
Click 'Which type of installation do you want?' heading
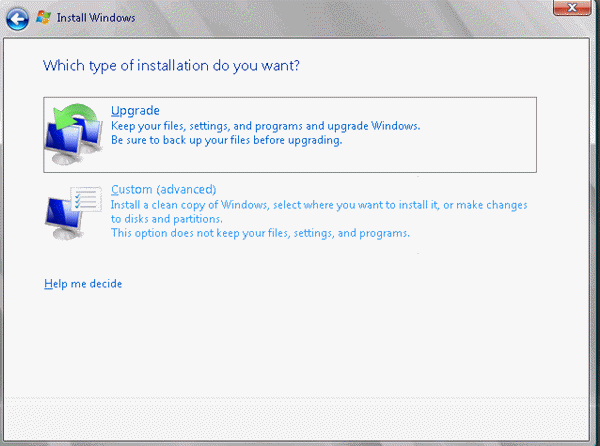pos(171,66)
